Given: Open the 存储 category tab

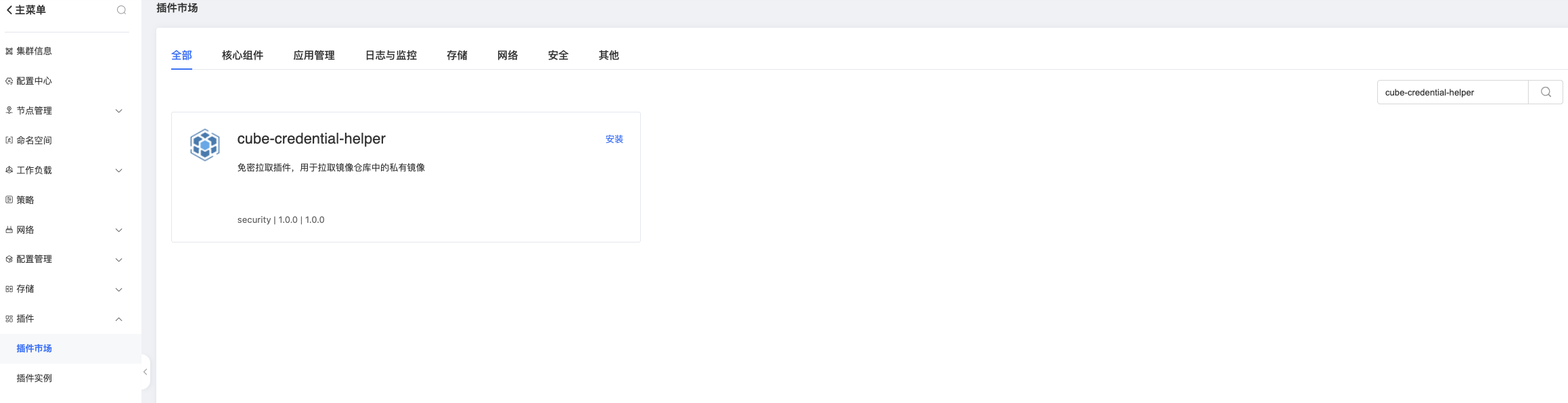Looking at the screenshot, I should click(x=457, y=56).
